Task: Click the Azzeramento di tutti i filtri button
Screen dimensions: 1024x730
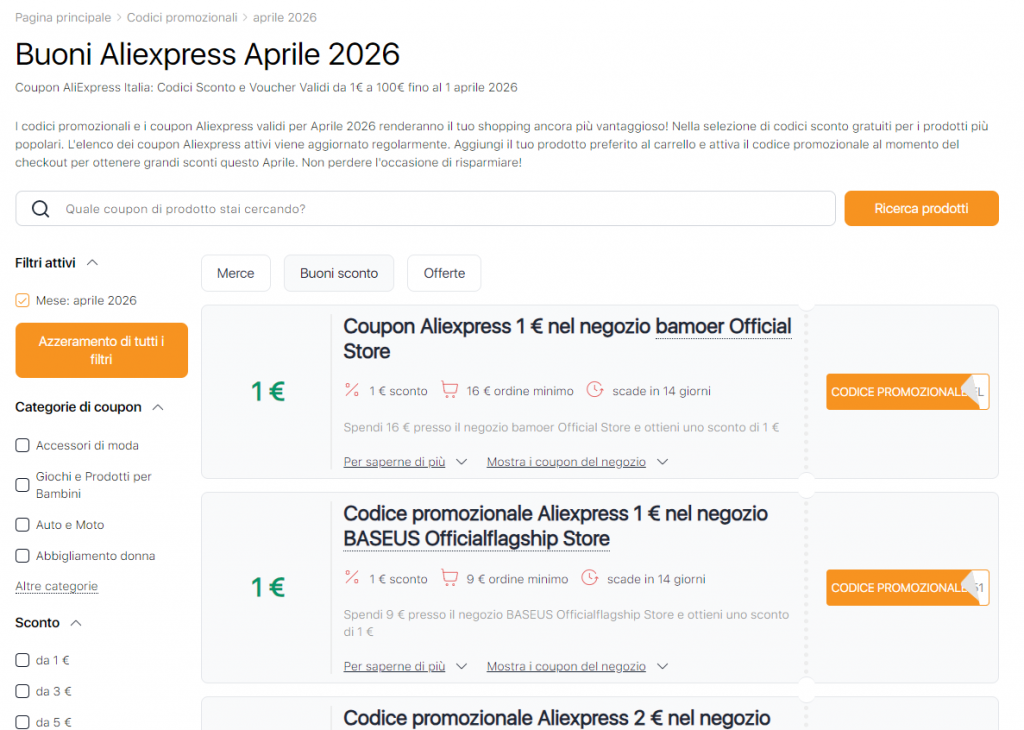Action: [100, 350]
